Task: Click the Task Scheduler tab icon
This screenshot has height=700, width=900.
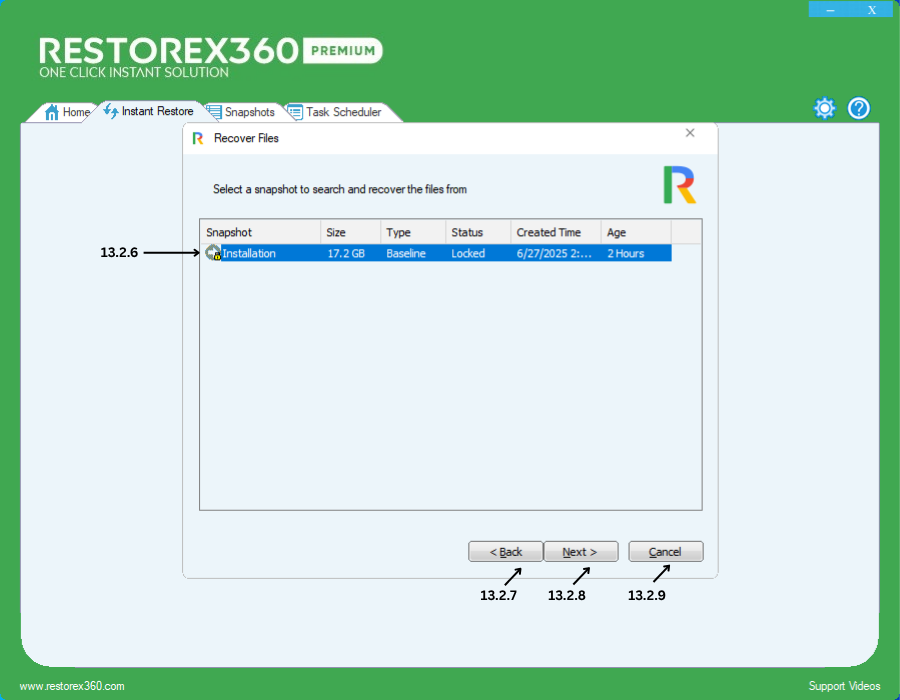Action: pyautogui.click(x=295, y=112)
